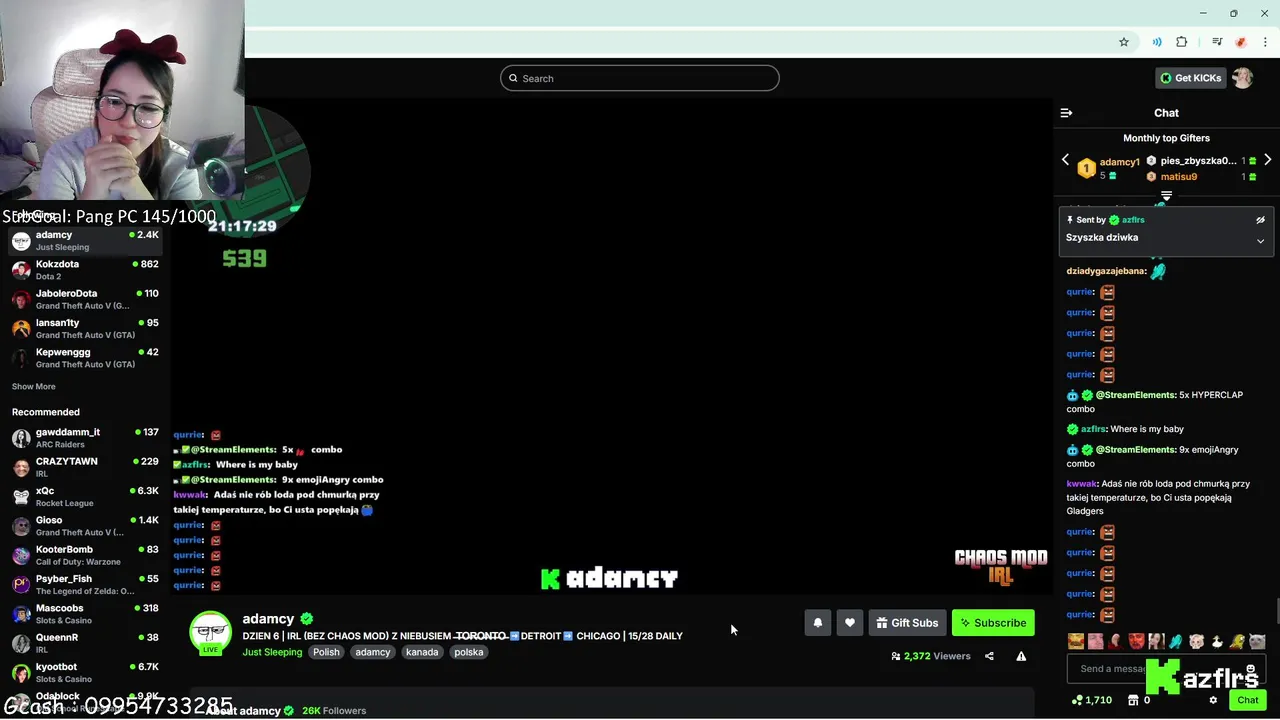Open KooterBomb recommended channel

[x=85, y=555]
